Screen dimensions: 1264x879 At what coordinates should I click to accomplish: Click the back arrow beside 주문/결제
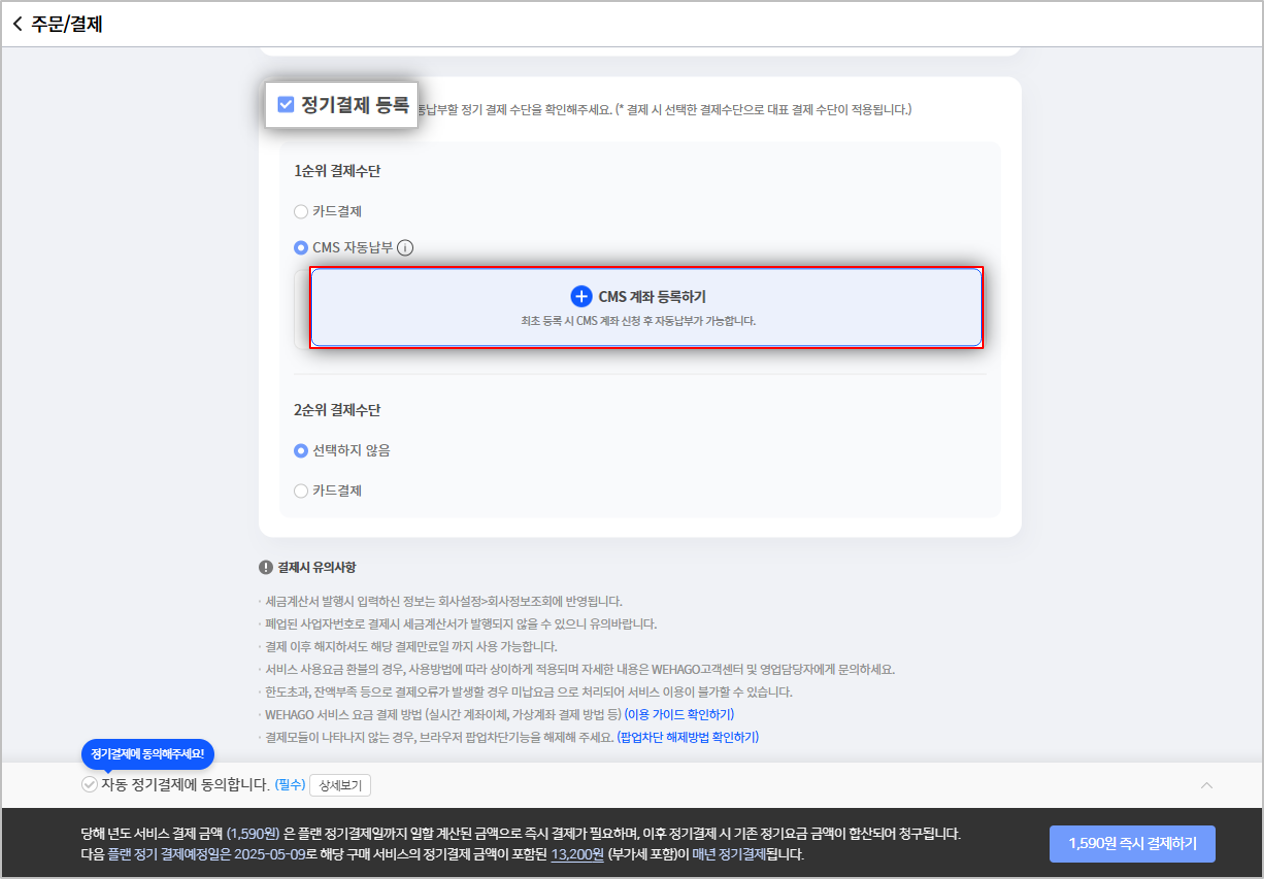tap(17, 24)
